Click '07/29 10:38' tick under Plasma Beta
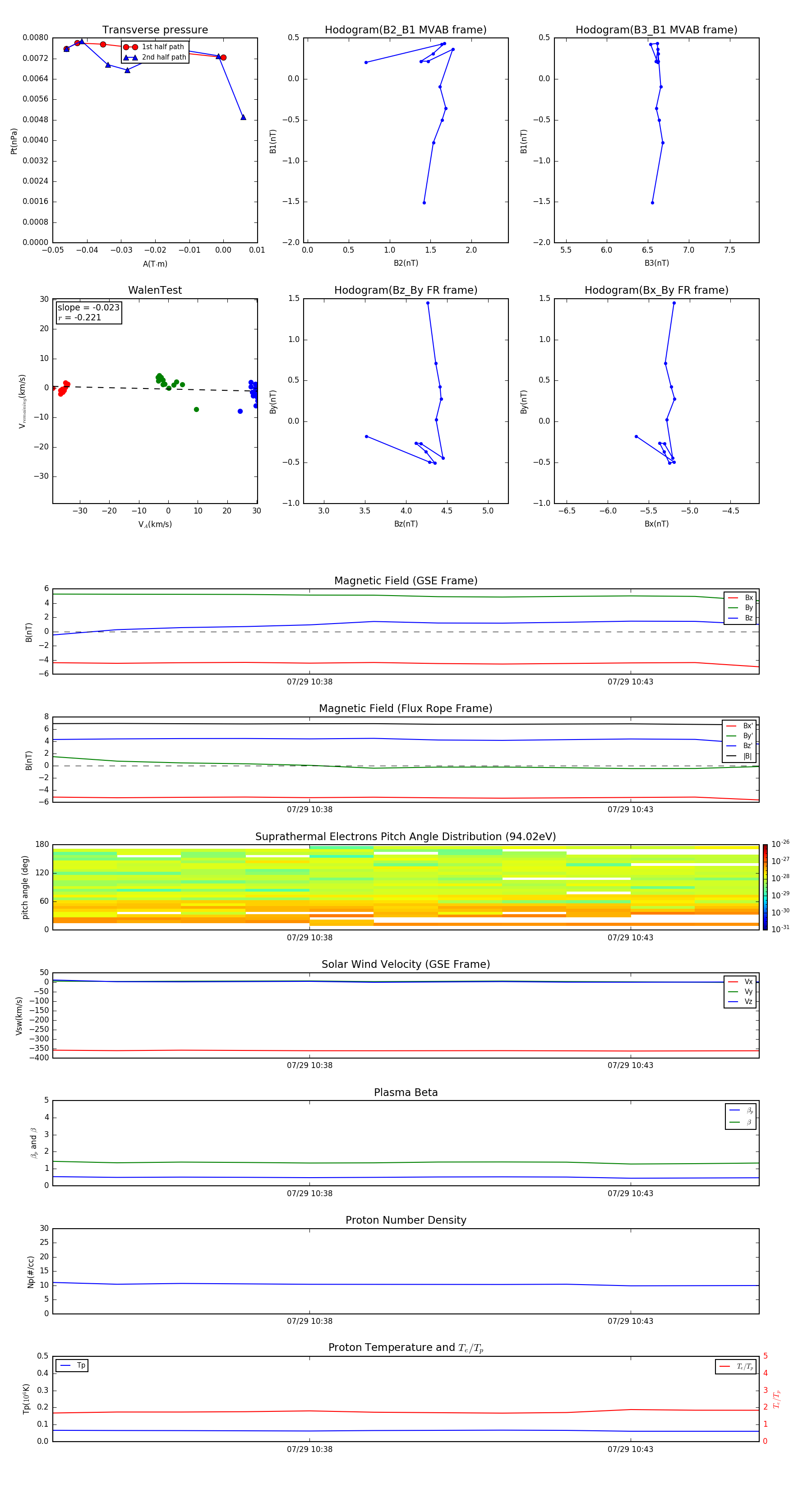This screenshot has height=1489, width=812. pyautogui.click(x=310, y=1193)
